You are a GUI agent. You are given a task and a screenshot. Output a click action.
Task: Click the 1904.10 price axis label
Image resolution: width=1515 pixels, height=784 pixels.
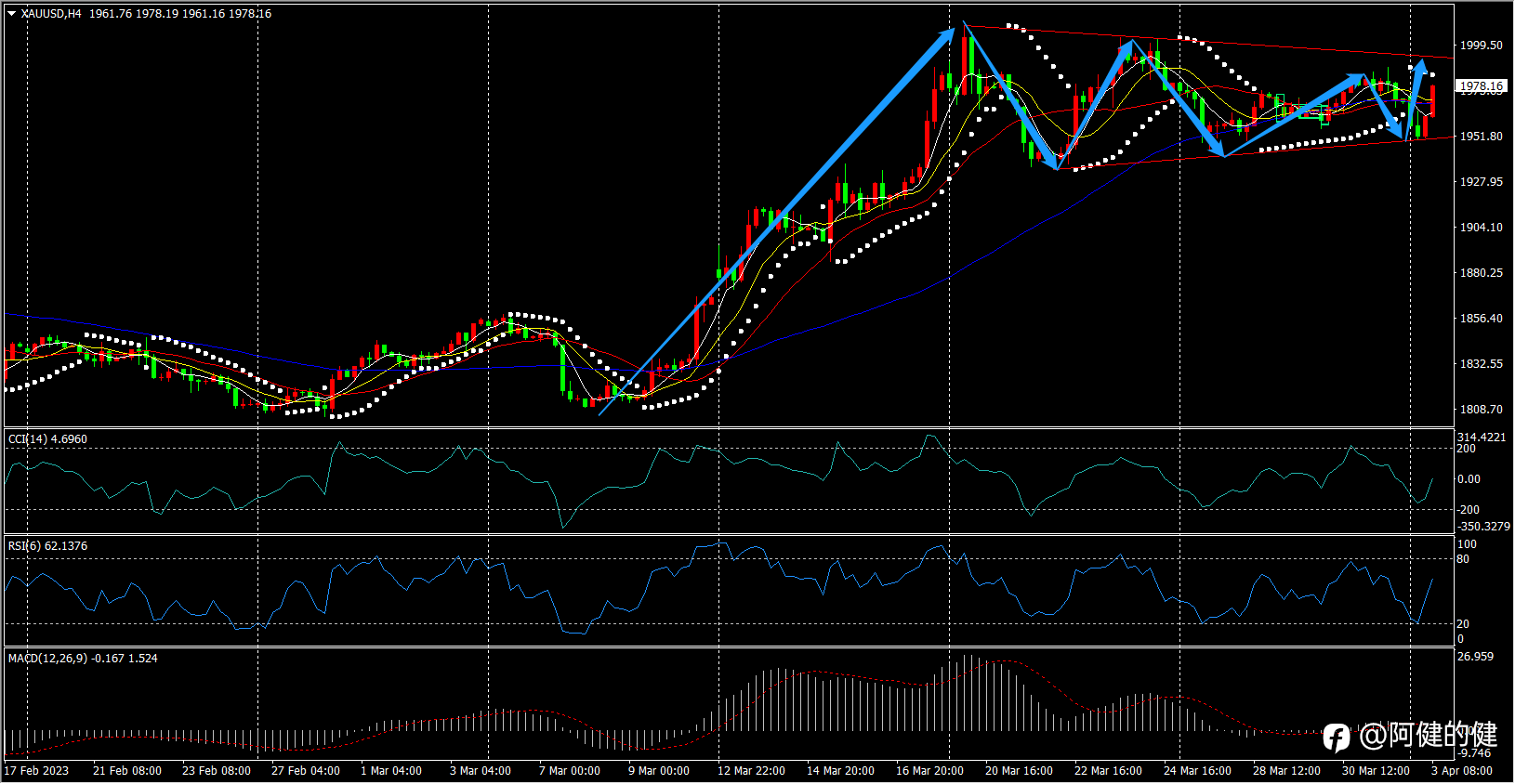(x=1481, y=228)
